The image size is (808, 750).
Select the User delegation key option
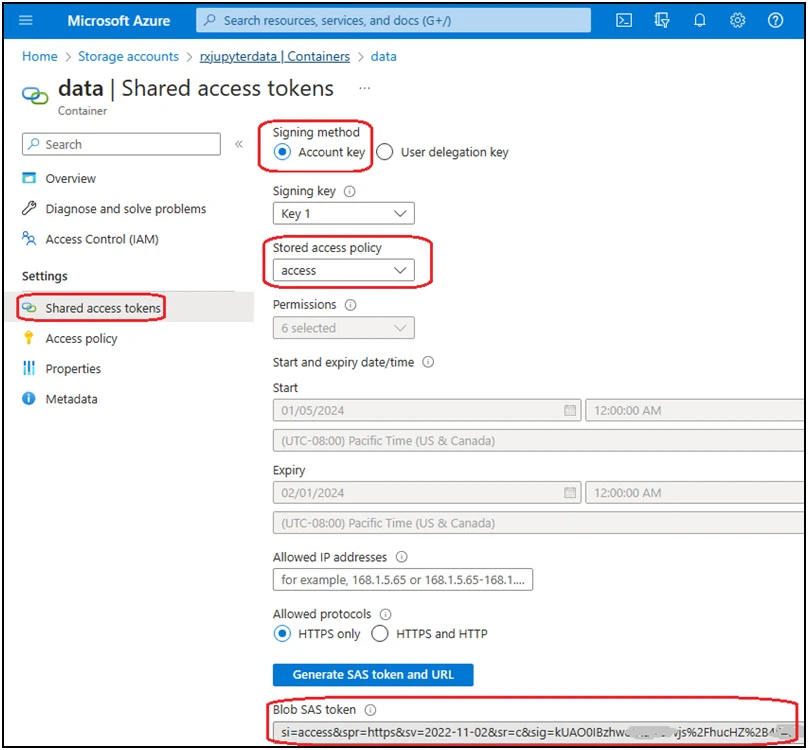pos(384,152)
